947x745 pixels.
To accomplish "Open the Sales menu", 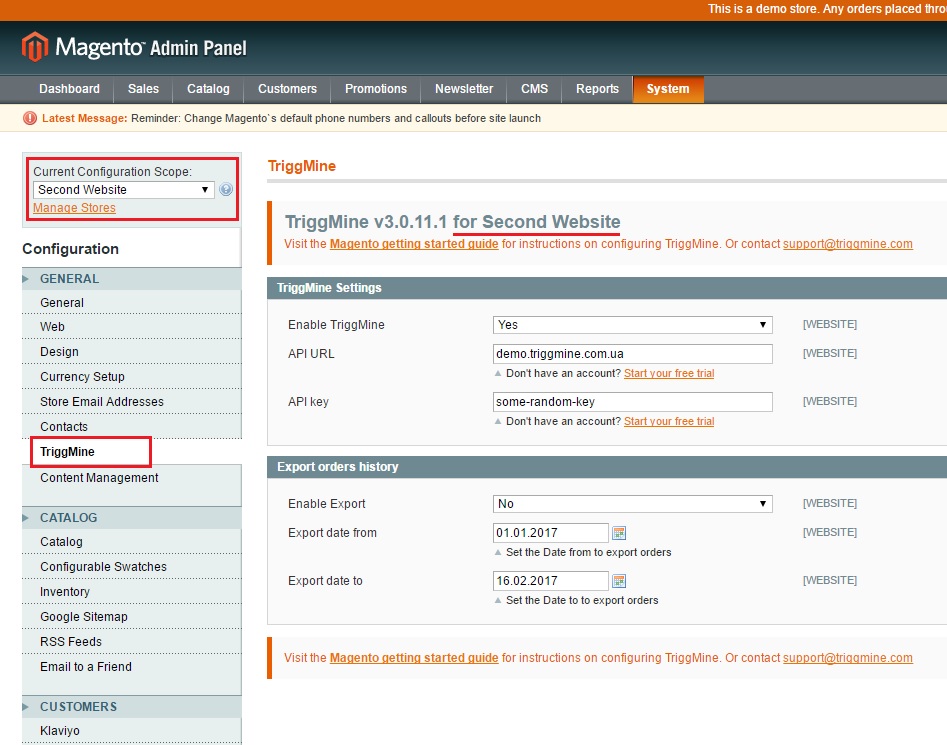I will (143, 89).
